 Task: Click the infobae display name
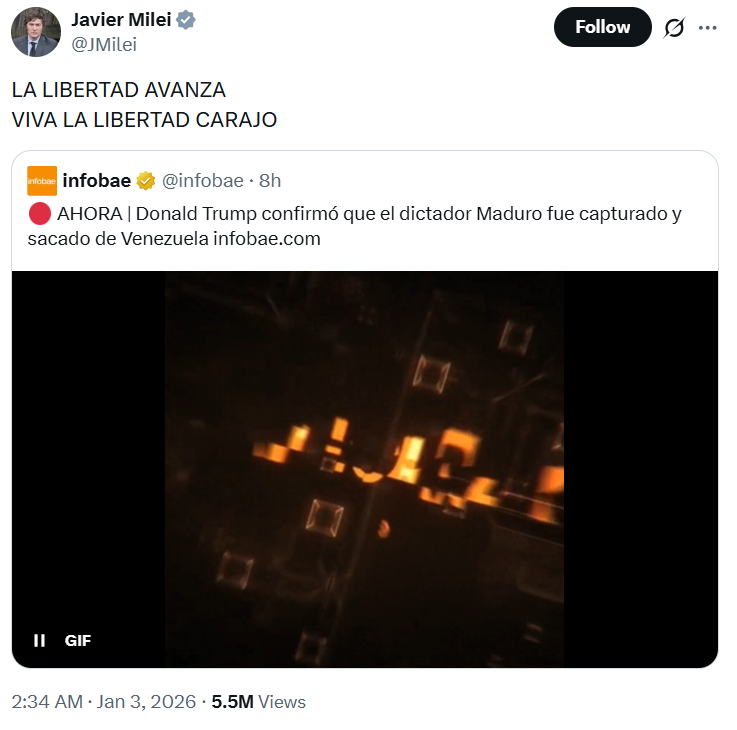tap(97, 181)
